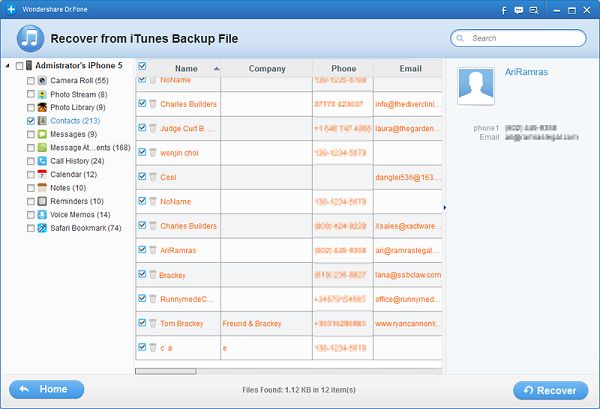This screenshot has width=600, height=409.
Task: Click the Call History phone icon
Action: coord(42,161)
